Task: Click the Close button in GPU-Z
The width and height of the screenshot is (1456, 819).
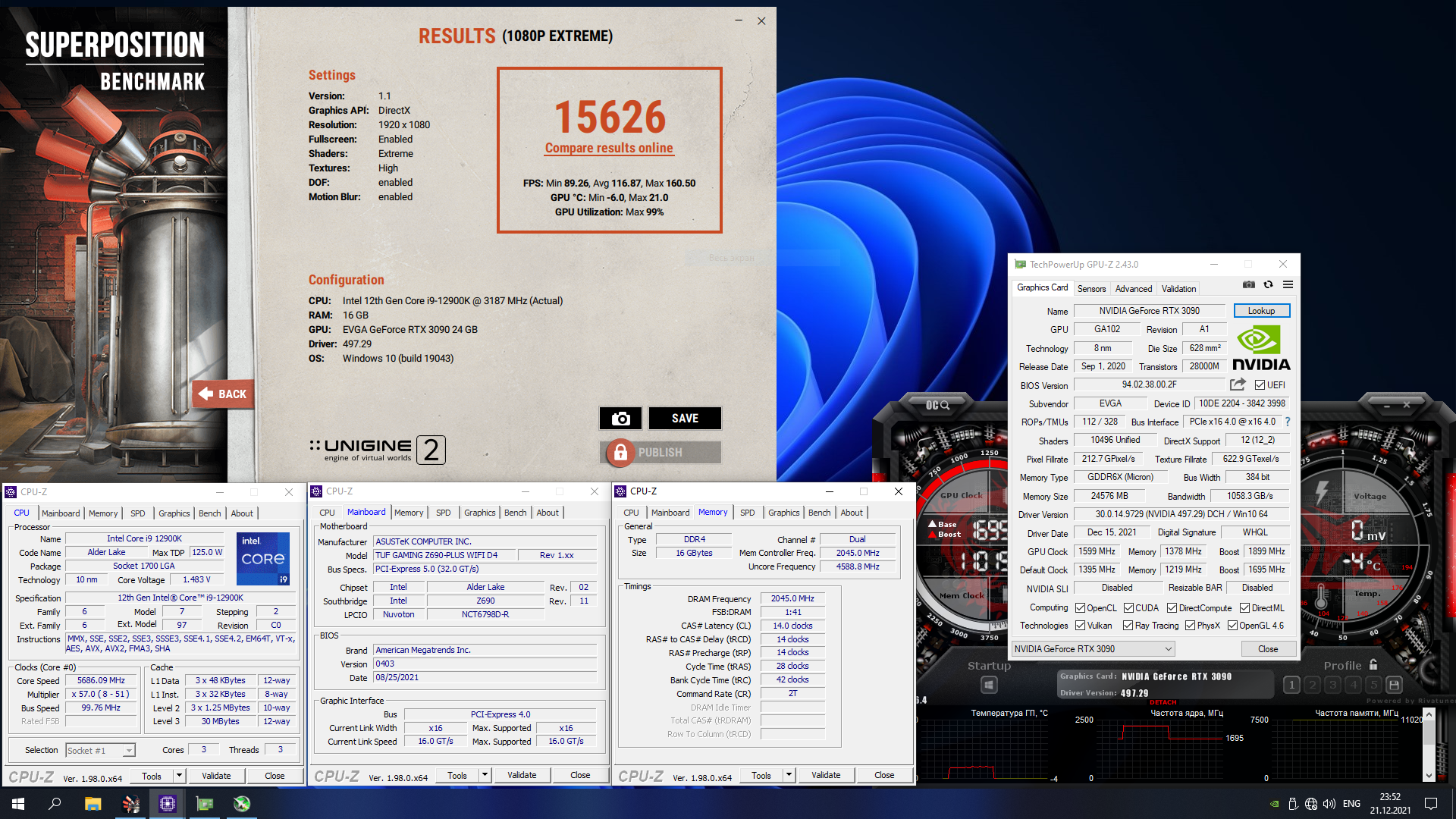Action: tap(1268, 649)
